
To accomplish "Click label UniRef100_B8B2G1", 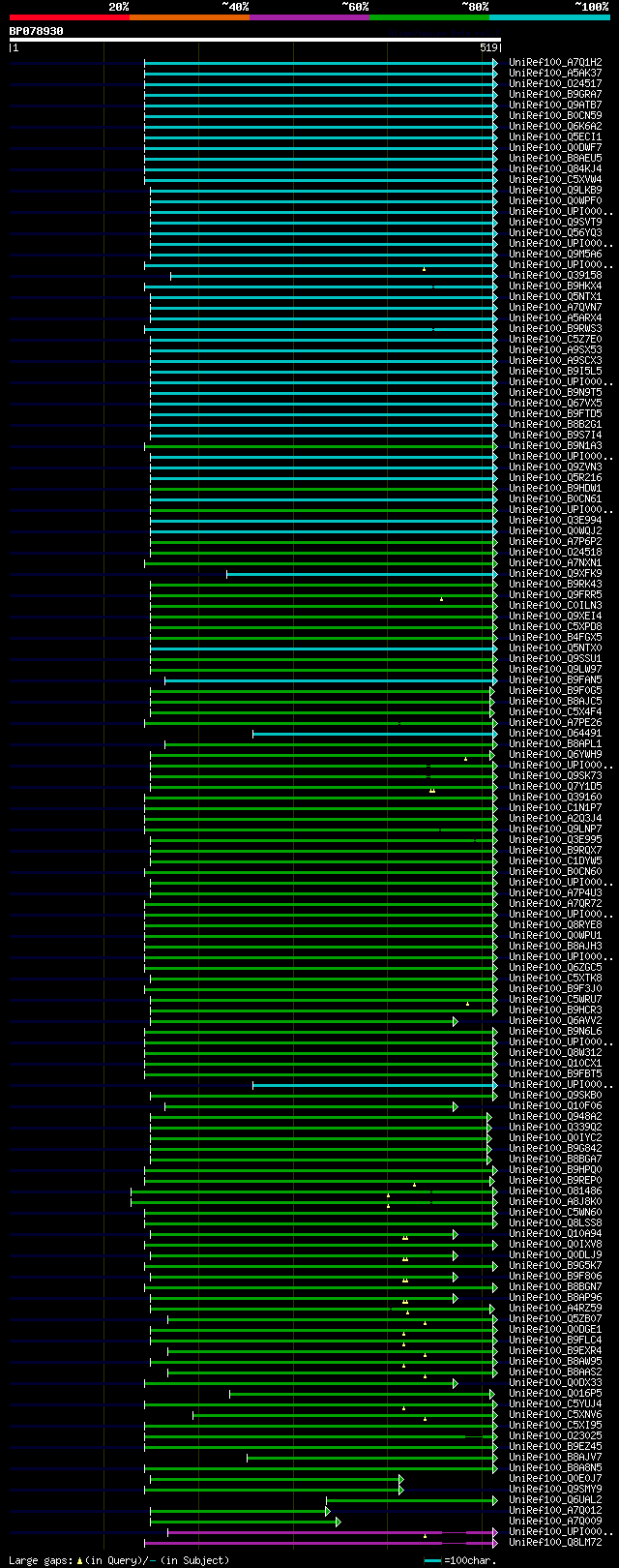I will (556, 425).
